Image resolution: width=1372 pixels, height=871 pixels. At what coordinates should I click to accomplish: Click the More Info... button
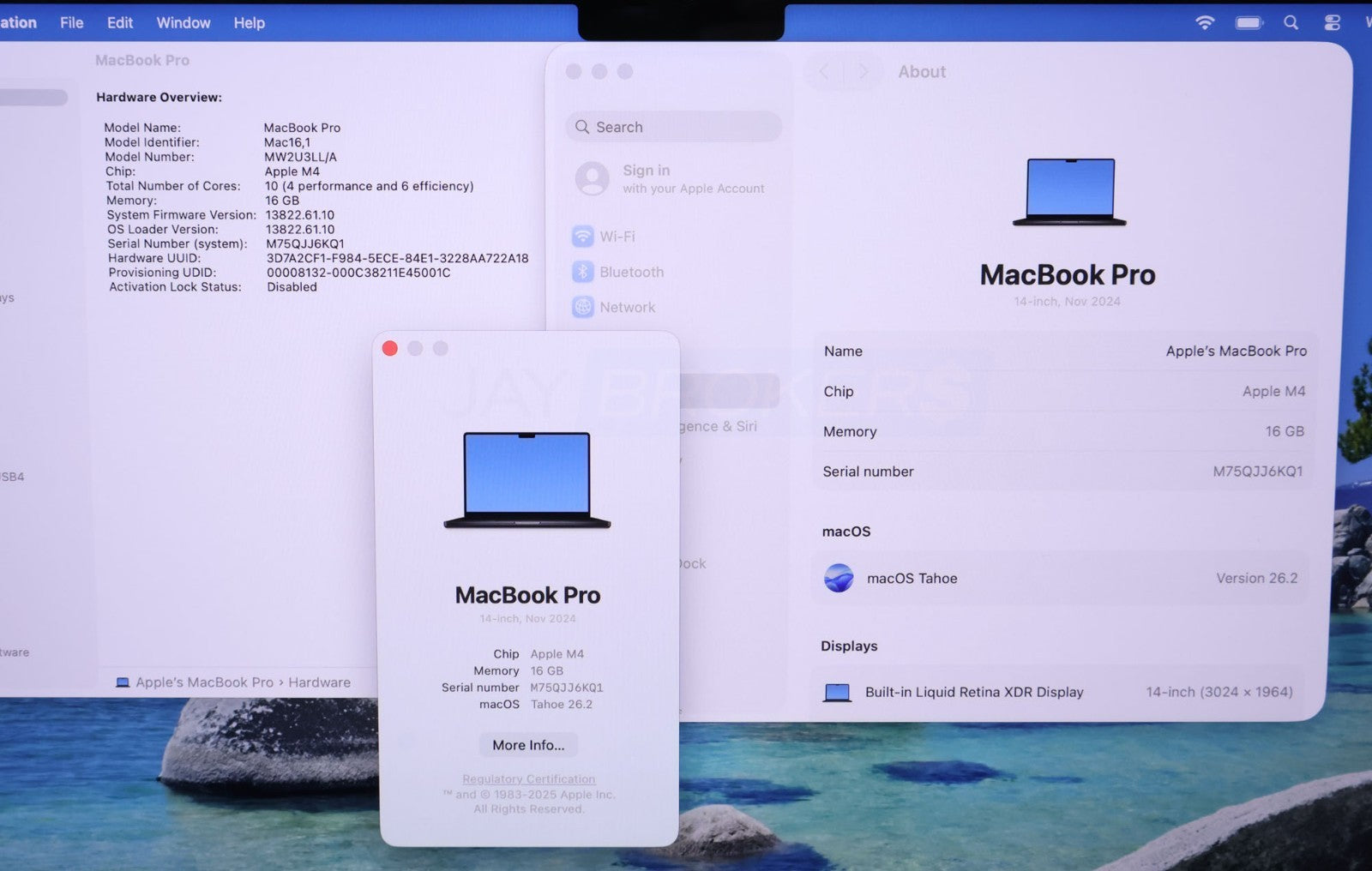528,745
